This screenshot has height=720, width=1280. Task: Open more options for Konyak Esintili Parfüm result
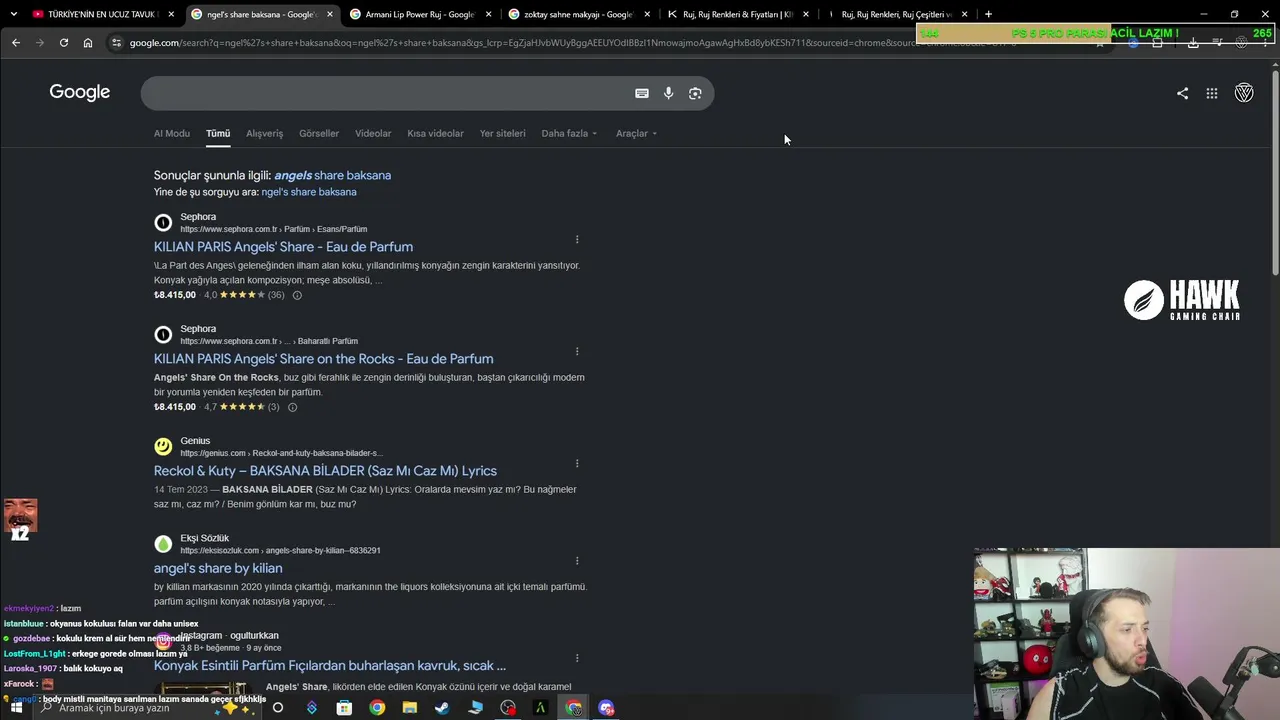tap(577, 658)
